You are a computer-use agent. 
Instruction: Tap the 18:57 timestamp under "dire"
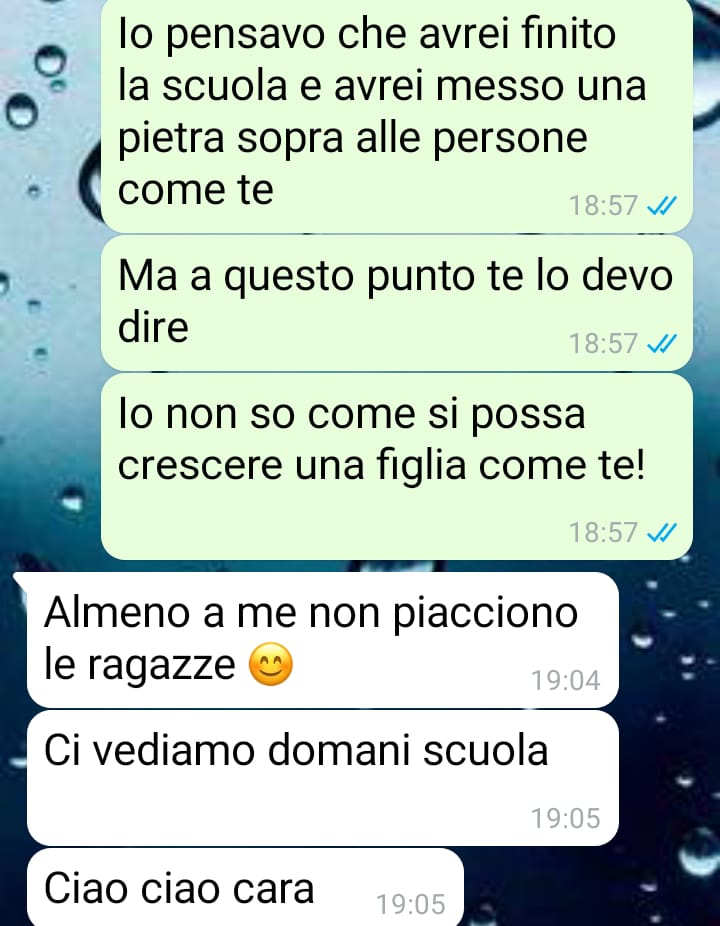tap(602, 343)
